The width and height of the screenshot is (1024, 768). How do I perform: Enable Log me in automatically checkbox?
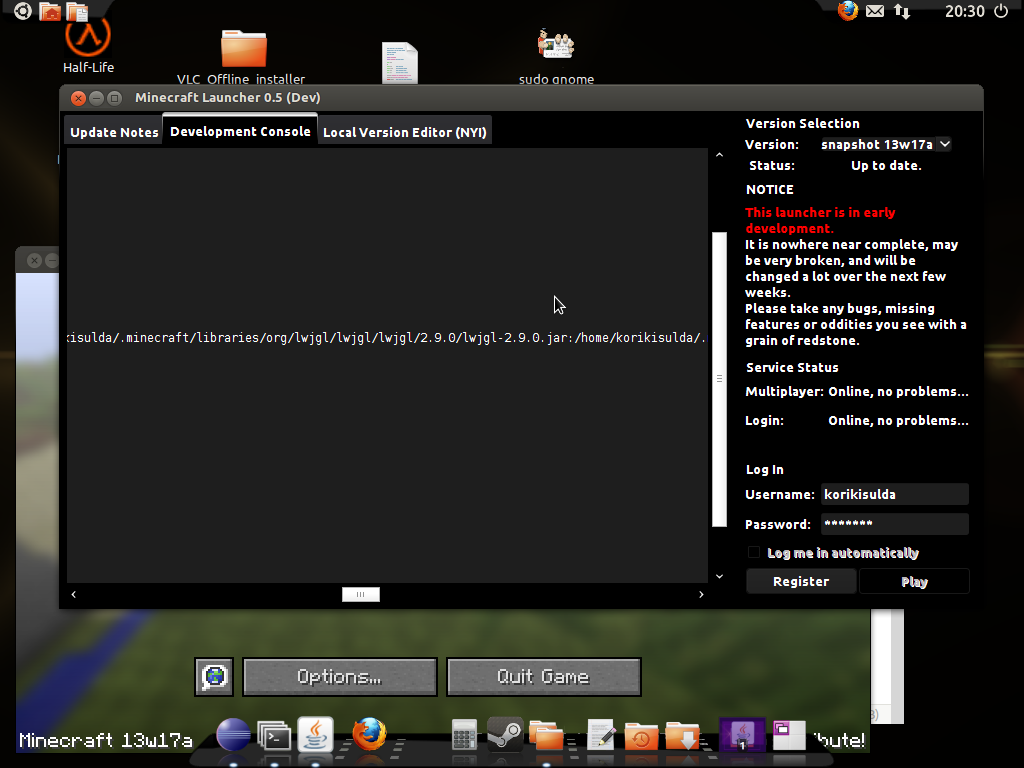[754, 553]
